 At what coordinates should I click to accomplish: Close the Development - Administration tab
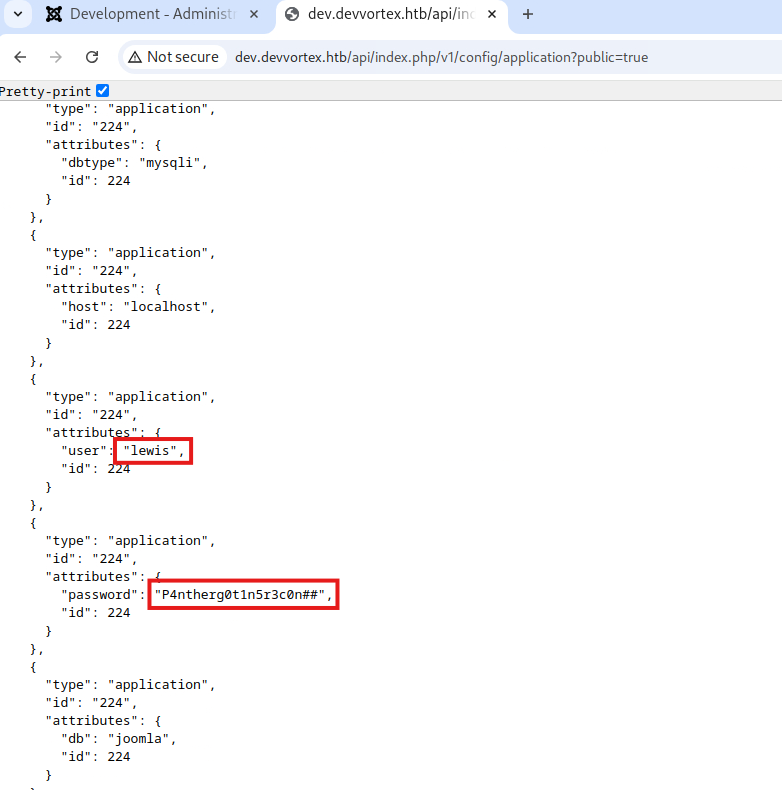[x=254, y=14]
